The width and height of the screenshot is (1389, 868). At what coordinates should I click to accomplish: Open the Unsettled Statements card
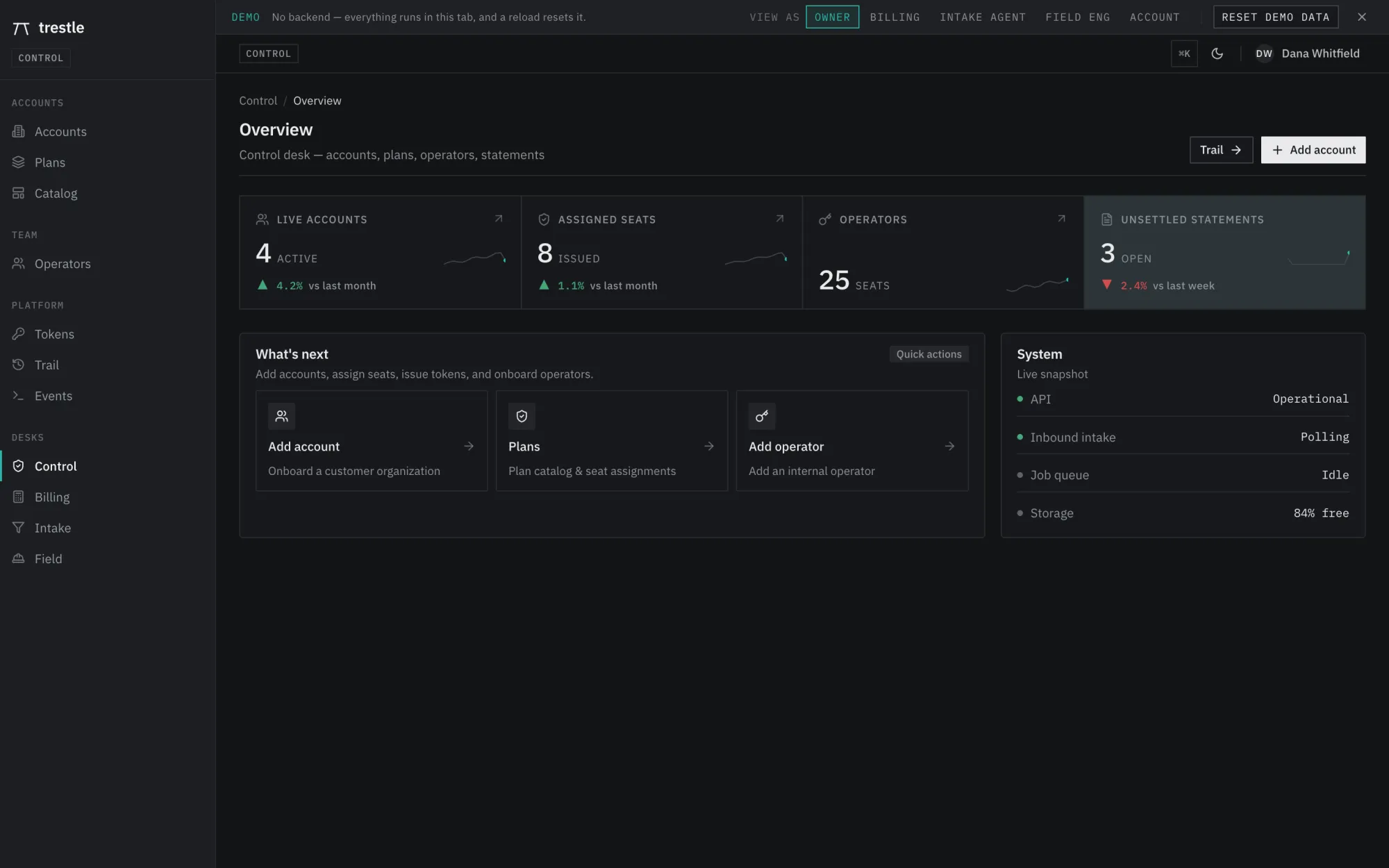pyautogui.click(x=1224, y=252)
